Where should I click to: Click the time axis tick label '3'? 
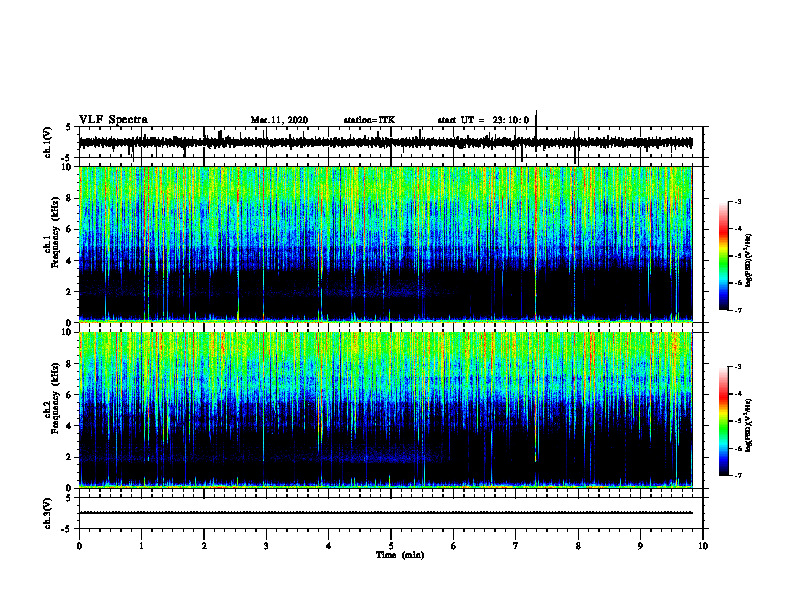pyautogui.click(x=266, y=546)
